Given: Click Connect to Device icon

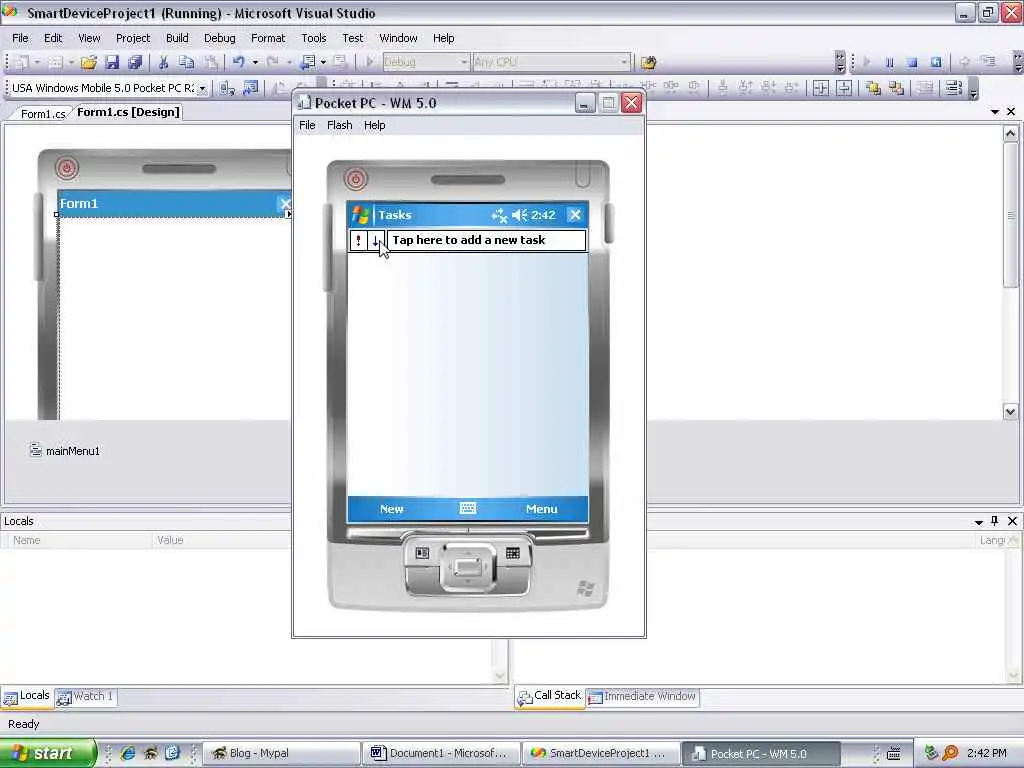Looking at the screenshot, I should point(227,88).
